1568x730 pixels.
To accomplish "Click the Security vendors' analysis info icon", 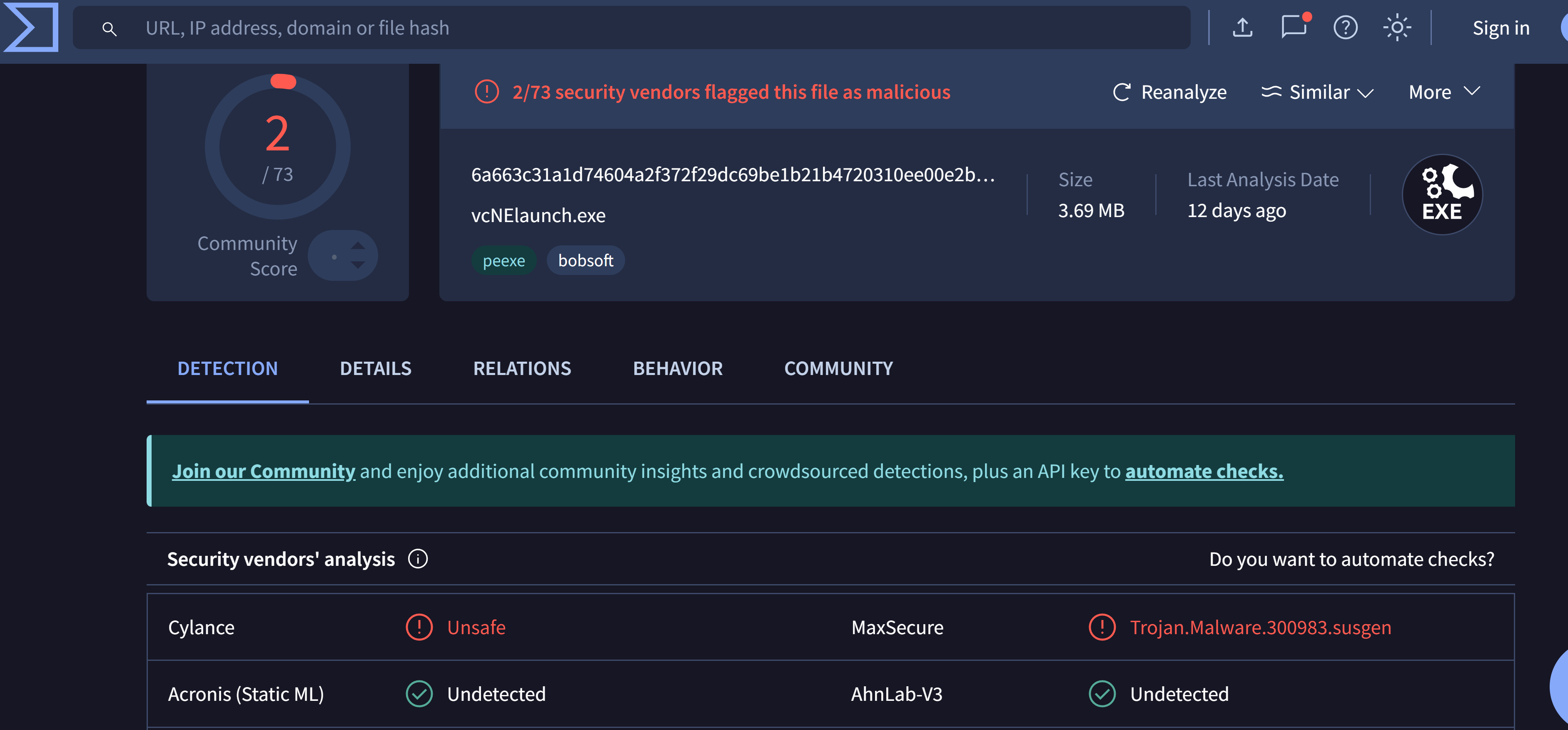I will (x=418, y=558).
